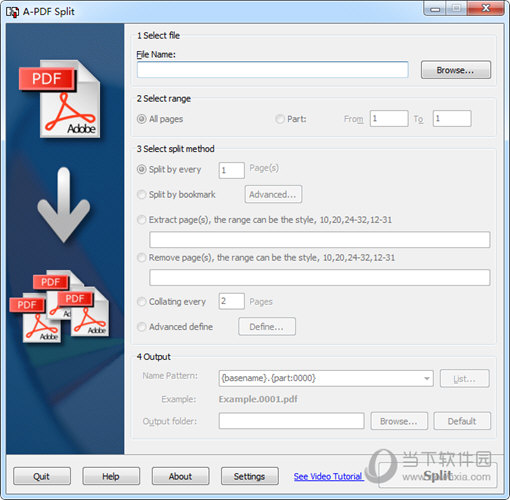Click the Define... button

pyautogui.click(x=267, y=327)
